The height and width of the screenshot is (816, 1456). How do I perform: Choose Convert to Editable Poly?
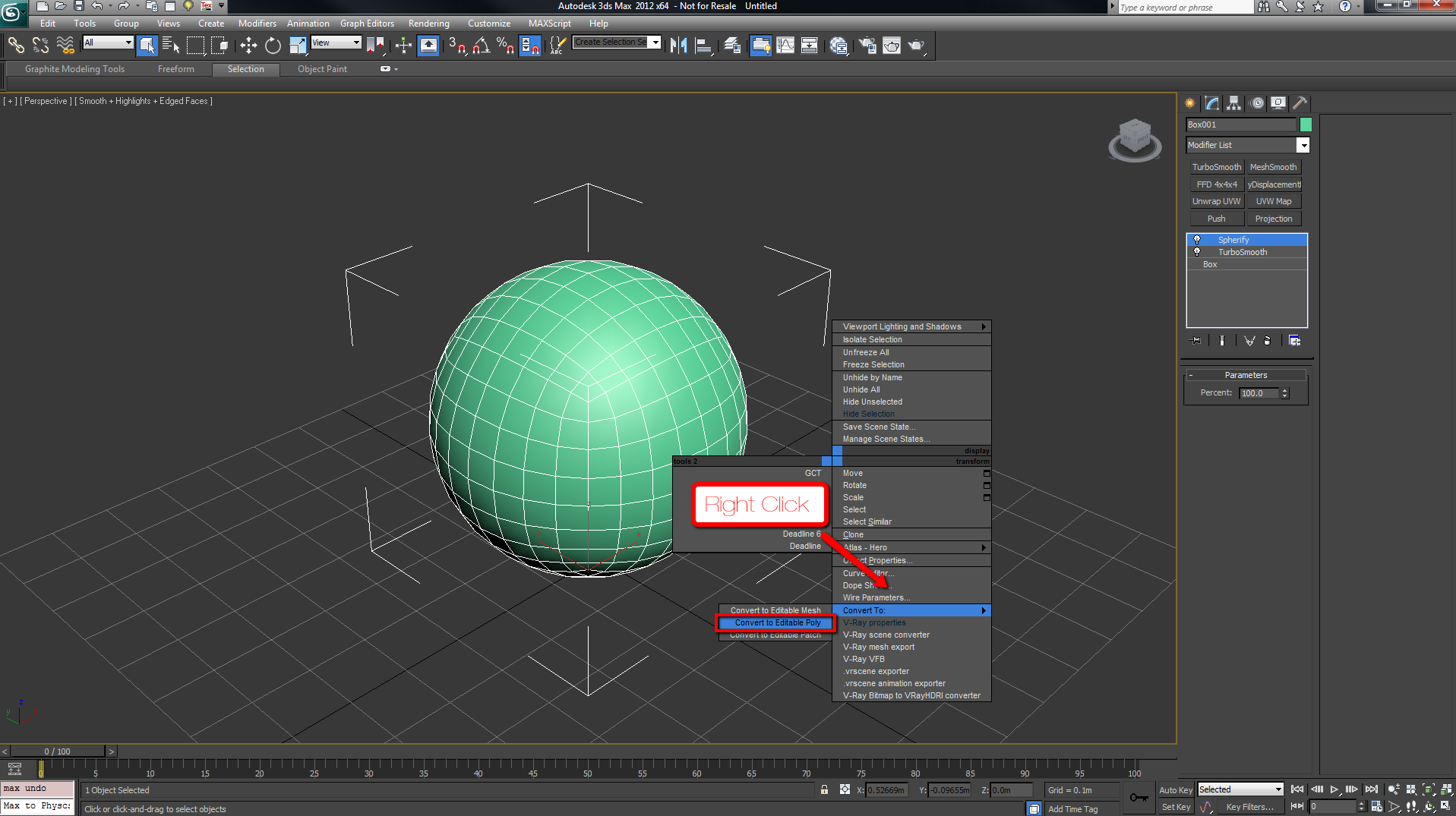click(x=776, y=622)
